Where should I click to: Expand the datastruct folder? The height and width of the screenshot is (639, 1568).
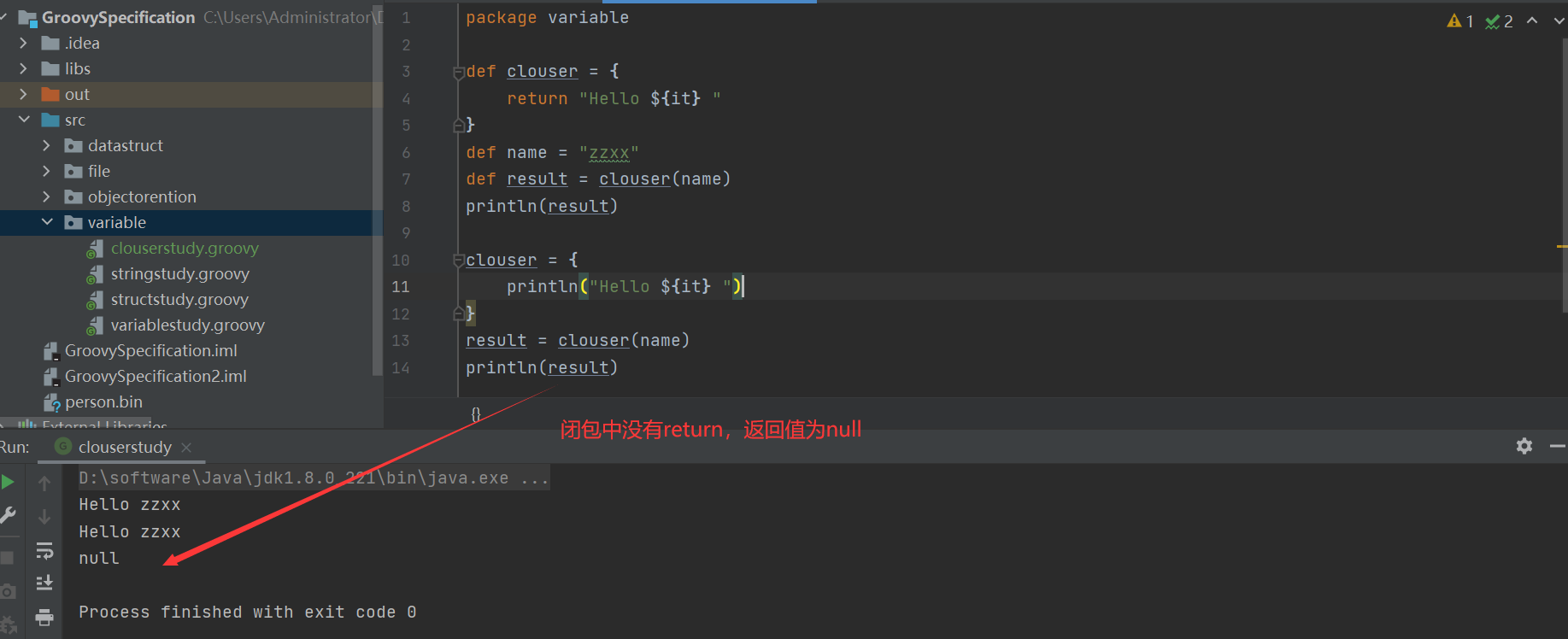click(x=47, y=146)
